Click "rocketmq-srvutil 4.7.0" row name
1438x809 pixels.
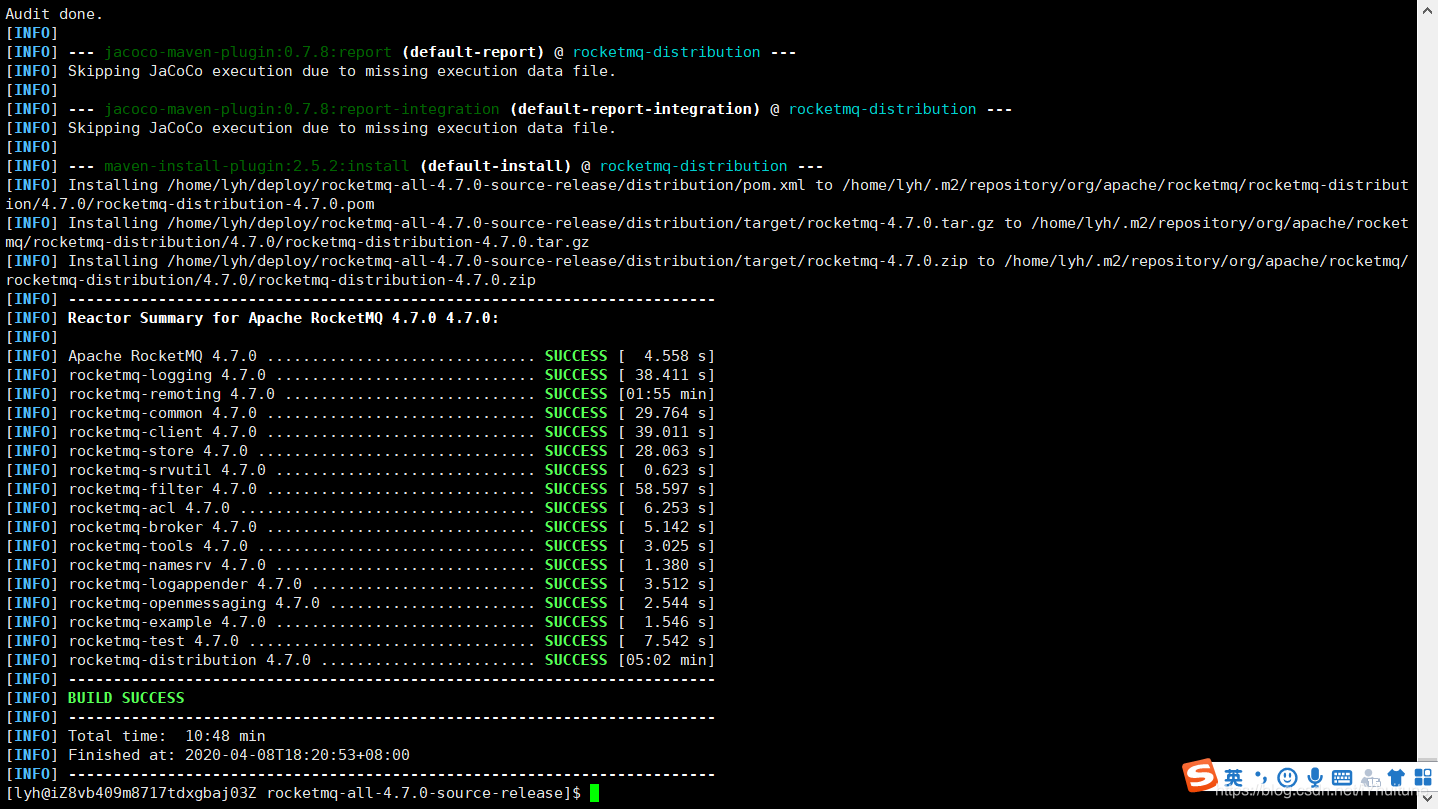click(167, 470)
